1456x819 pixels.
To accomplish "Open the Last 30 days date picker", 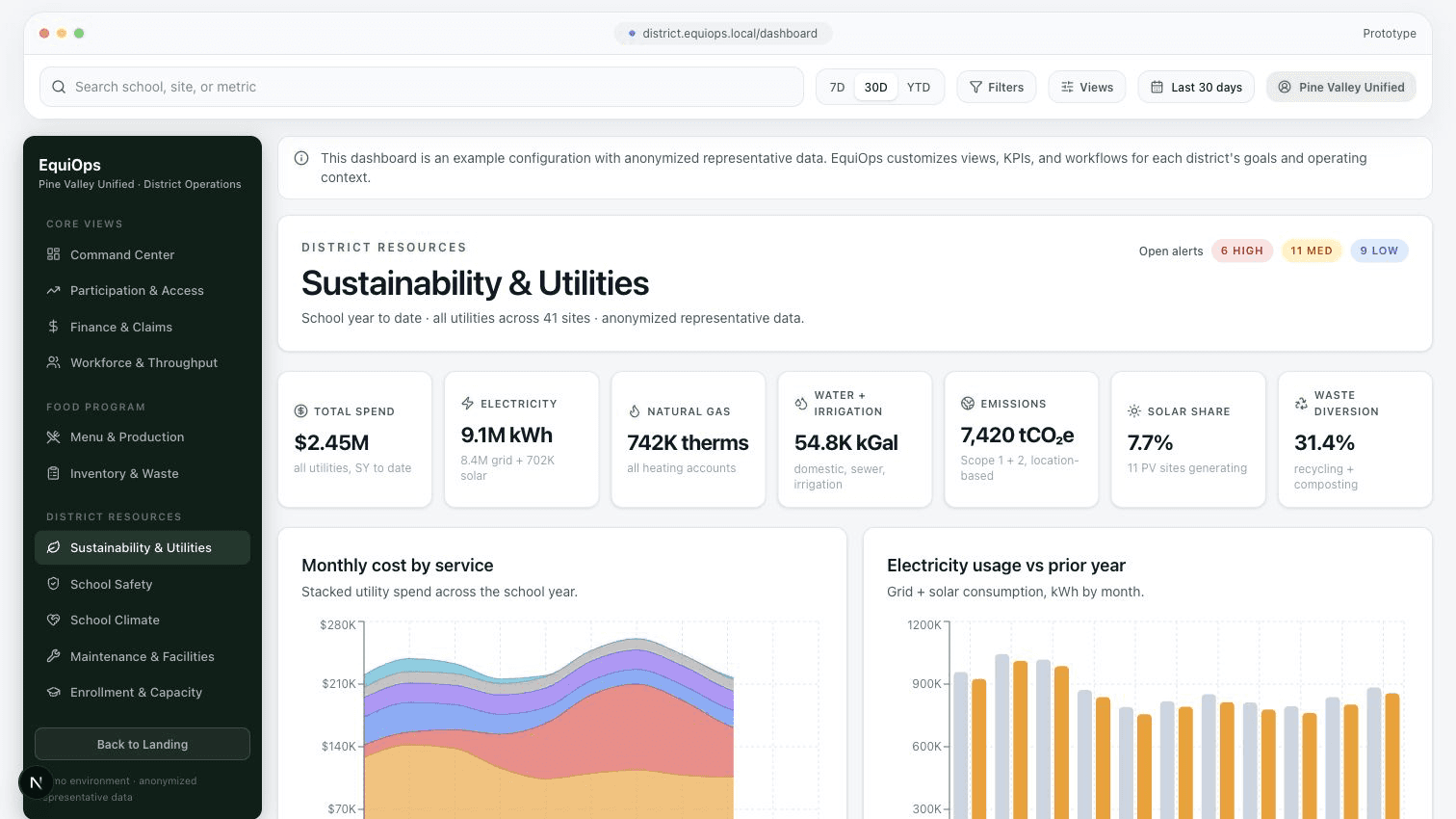I will click(x=1196, y=87).
